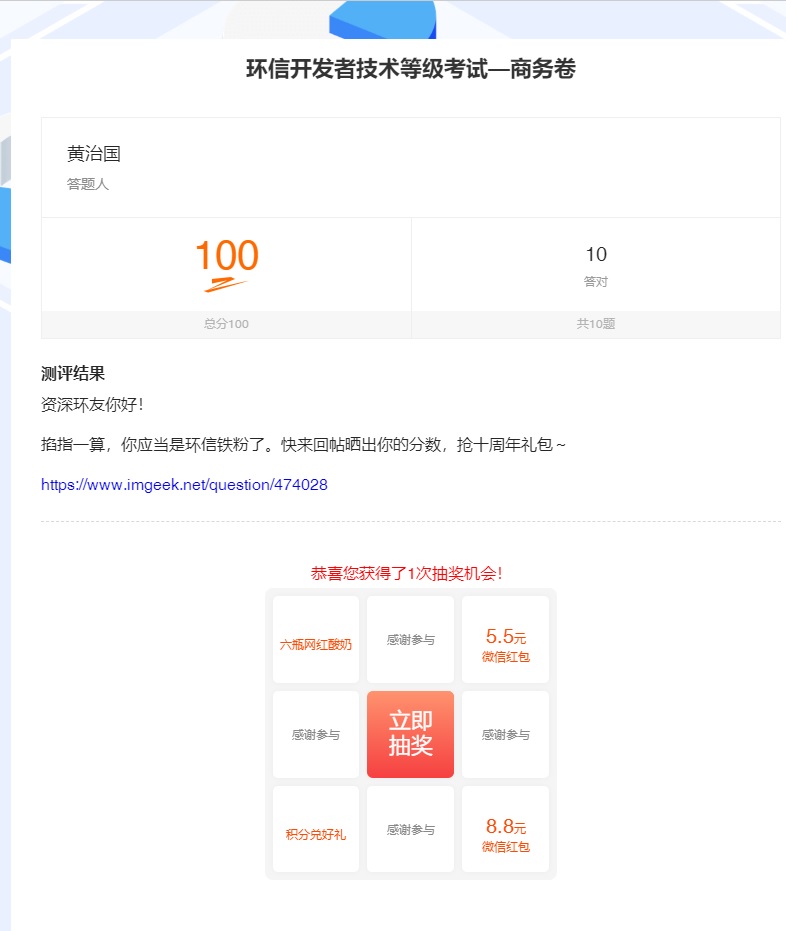Click the sentence starting with 掐指一算
Viewport: 786px width, 931px height.
(303, 445)
